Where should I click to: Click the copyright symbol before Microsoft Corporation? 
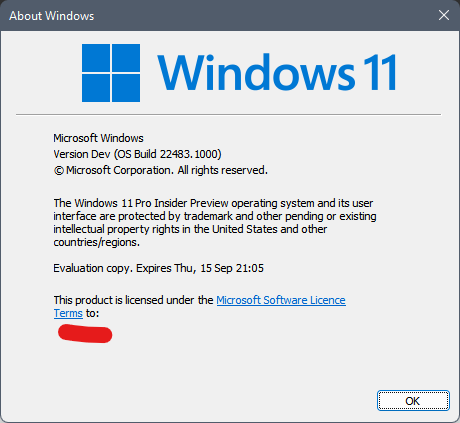tap(59, 171)
